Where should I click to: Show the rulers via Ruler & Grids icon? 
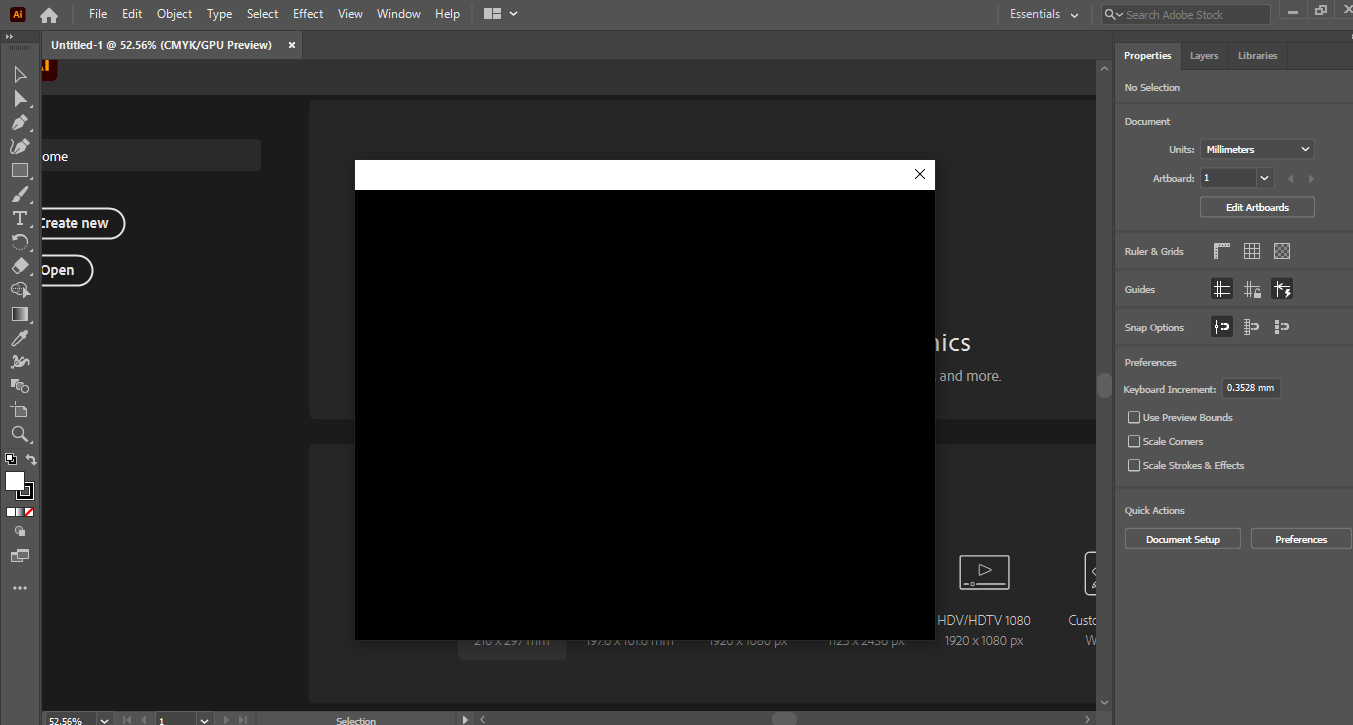(x=1221, y=250)
